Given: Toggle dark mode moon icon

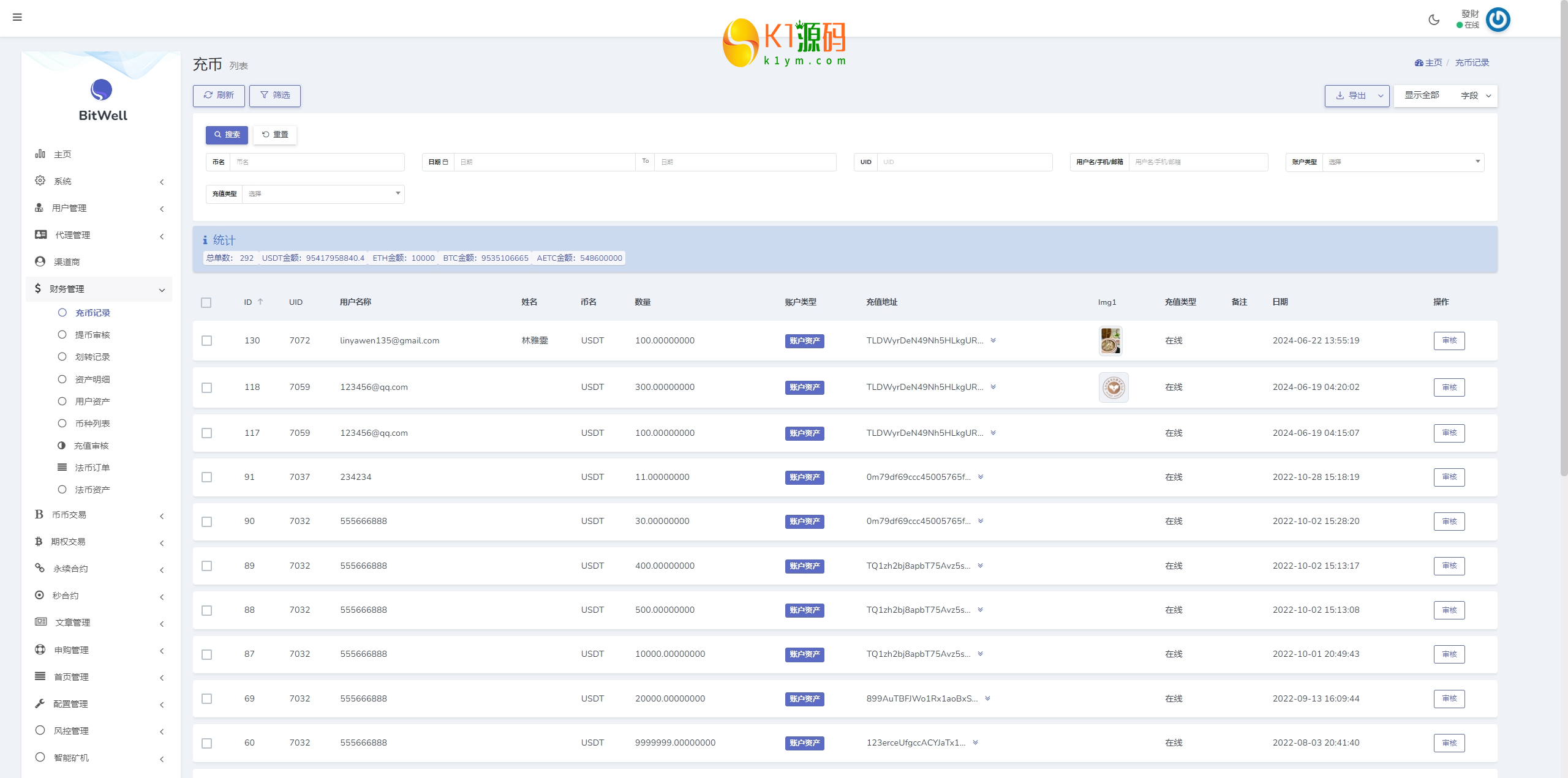Looking at the screenshot, I should pyautogui.click(x=1434, y=20).
